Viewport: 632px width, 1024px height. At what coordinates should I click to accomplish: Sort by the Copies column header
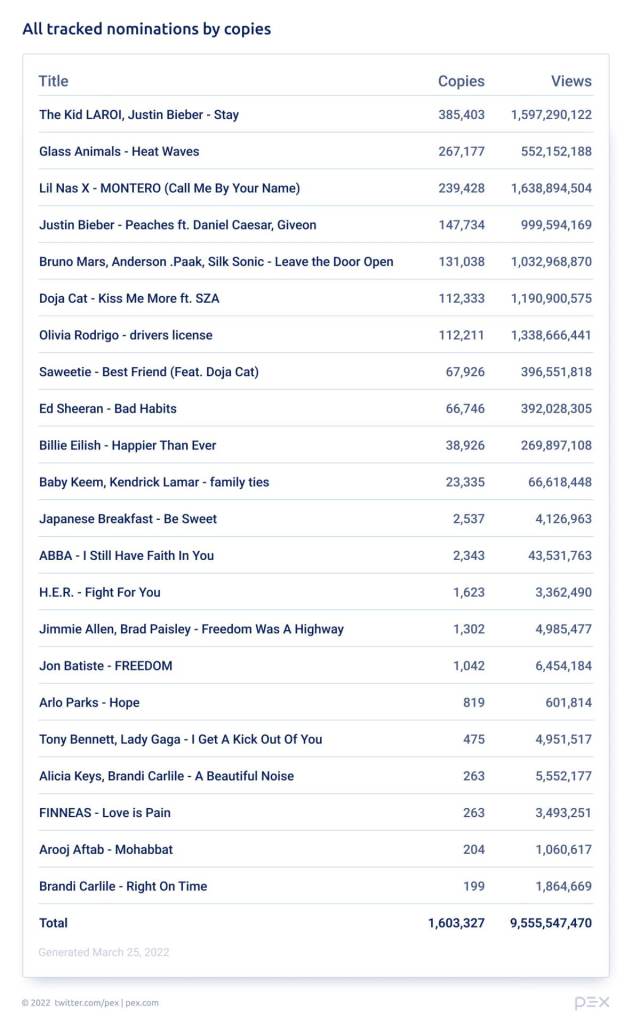(461, 81)
